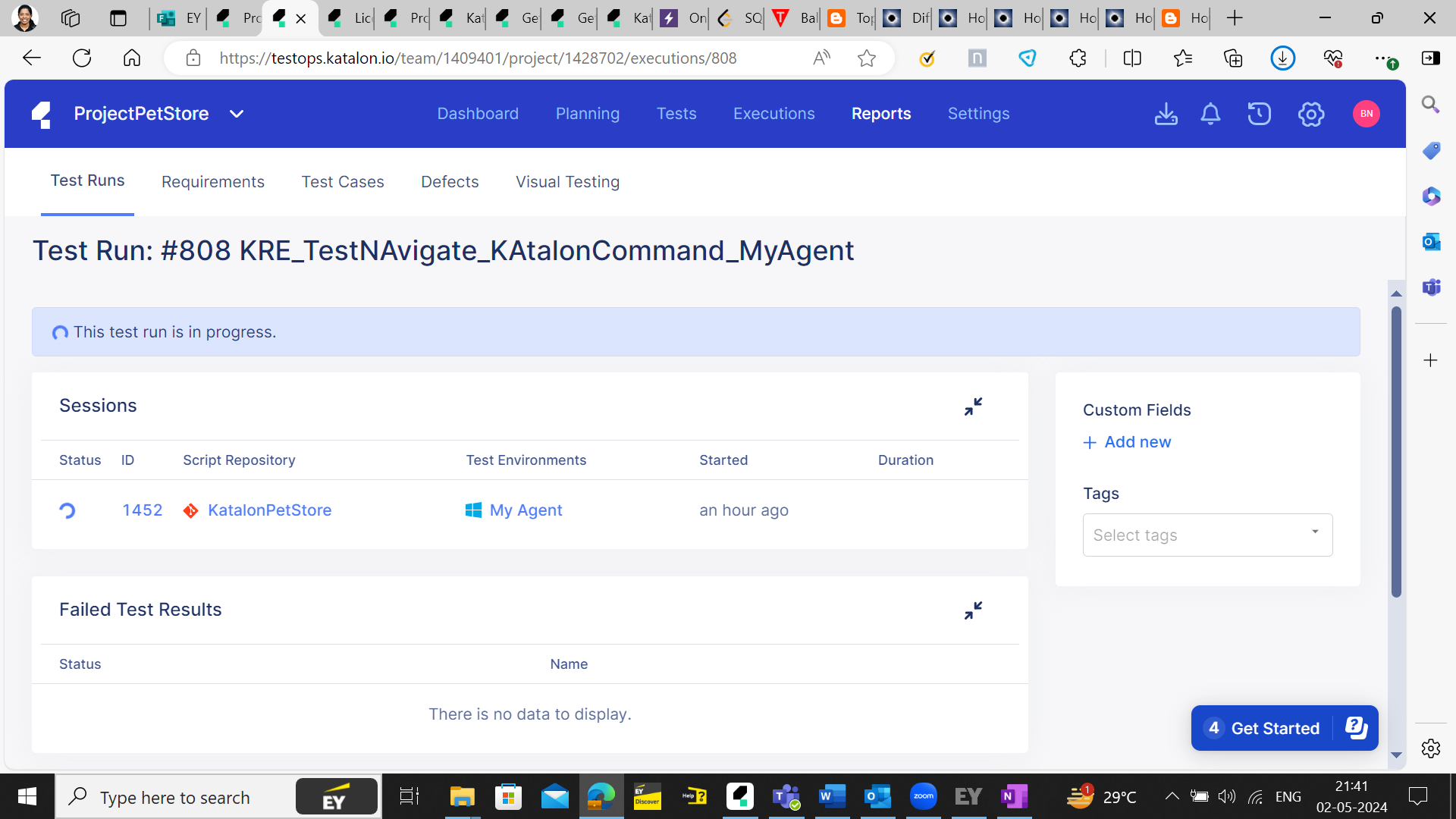Expand the ProjectPetStore project dropdown
1456x819 pixels.
click(237, 114)
